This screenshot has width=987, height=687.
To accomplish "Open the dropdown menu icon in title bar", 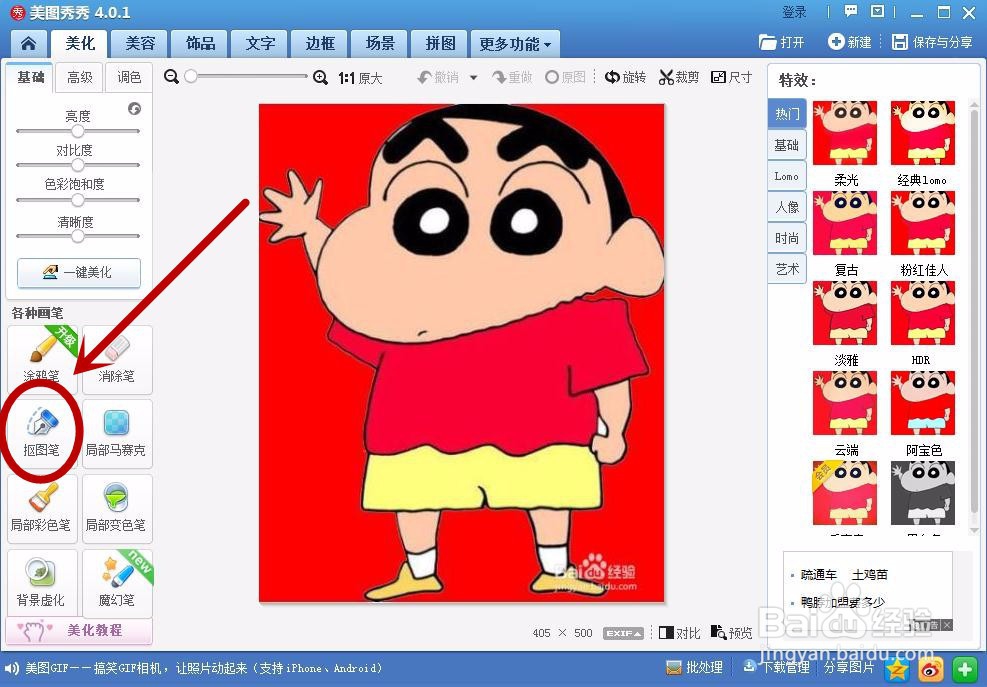I will [877, 11].
